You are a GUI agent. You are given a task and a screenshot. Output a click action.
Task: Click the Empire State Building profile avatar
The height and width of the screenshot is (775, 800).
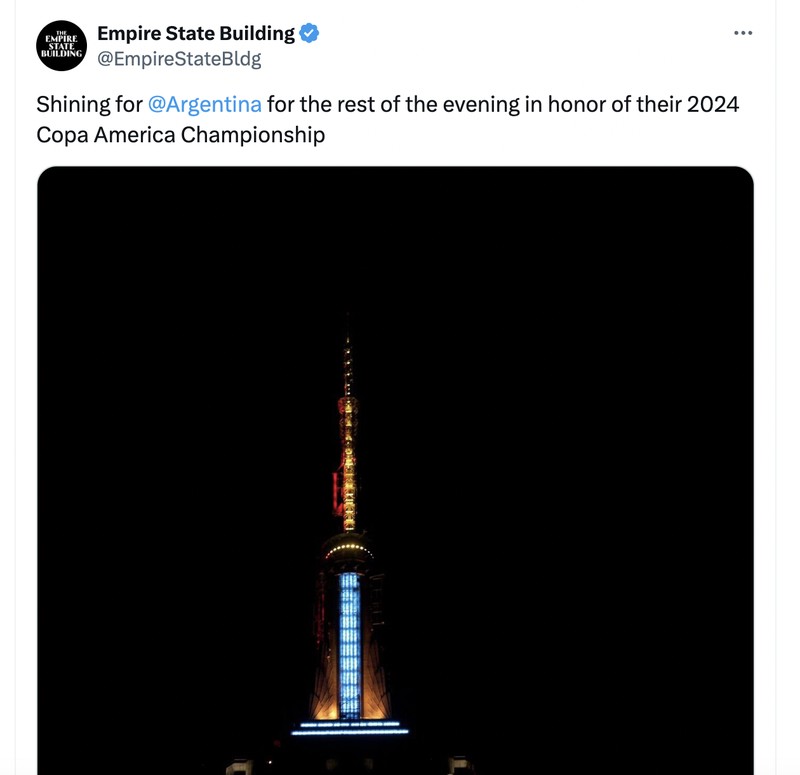click(x=62, y=46)
